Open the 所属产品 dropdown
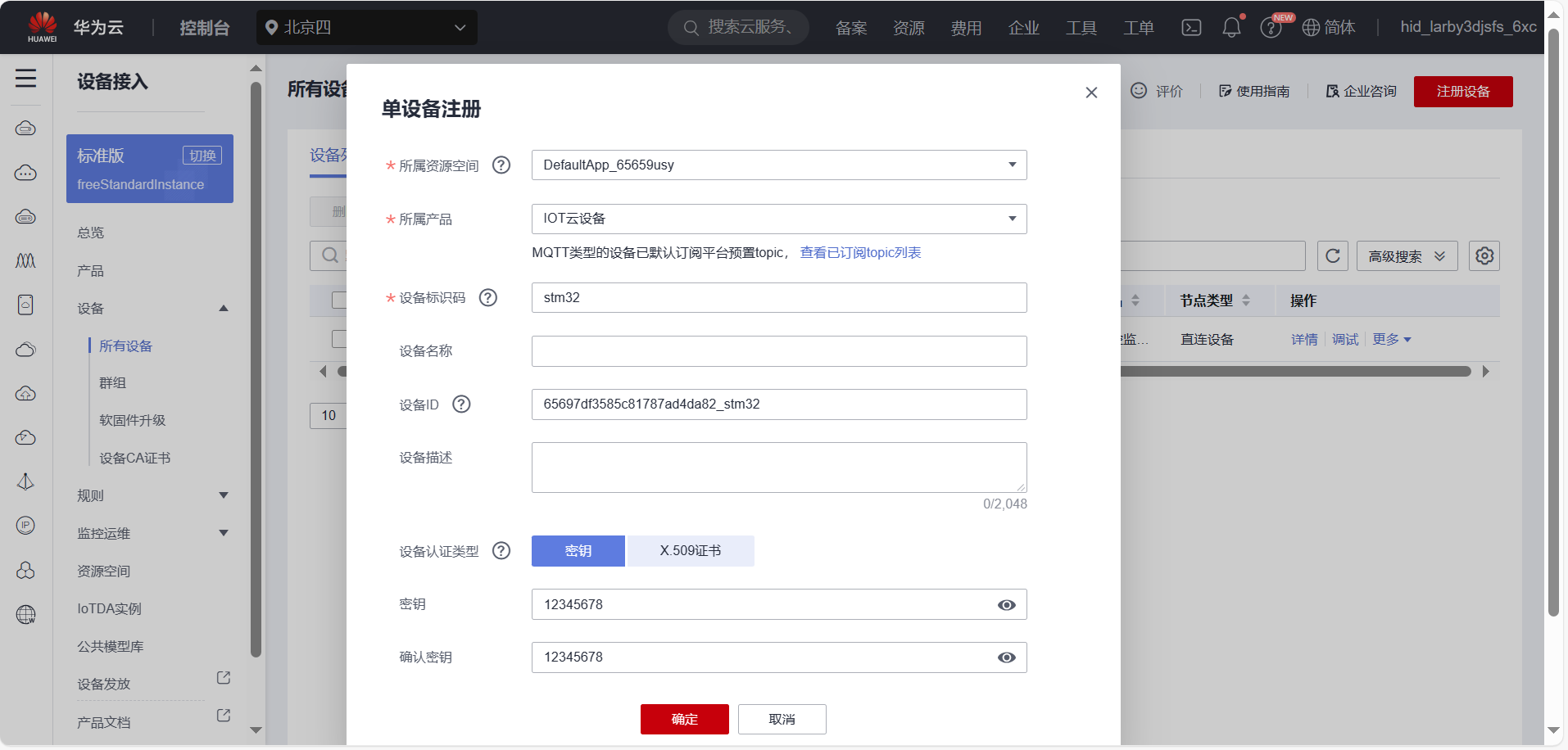 pos(779,219)
